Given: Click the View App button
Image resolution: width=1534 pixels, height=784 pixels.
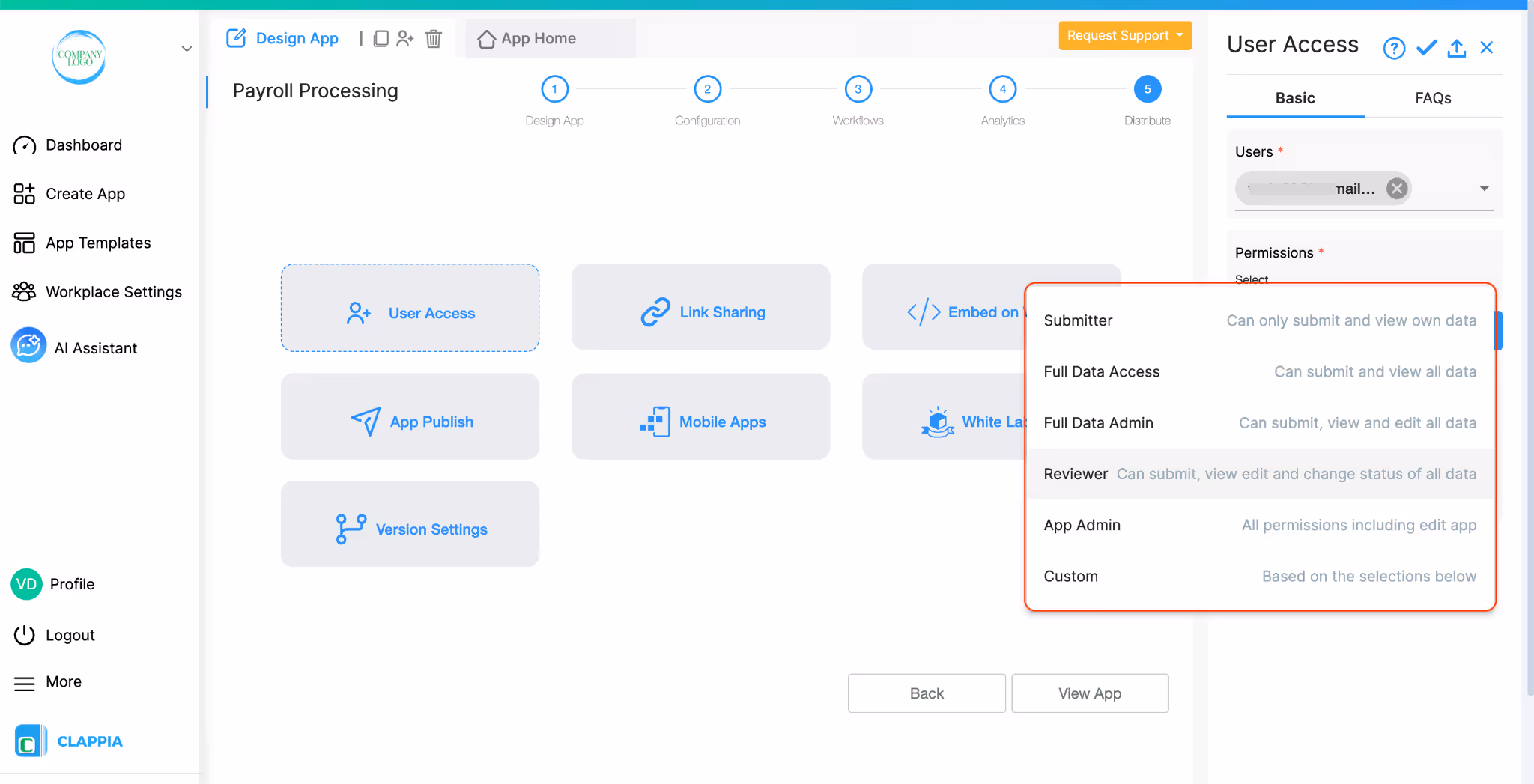Looking at the screenshot, I should (x=1089, y=693).
